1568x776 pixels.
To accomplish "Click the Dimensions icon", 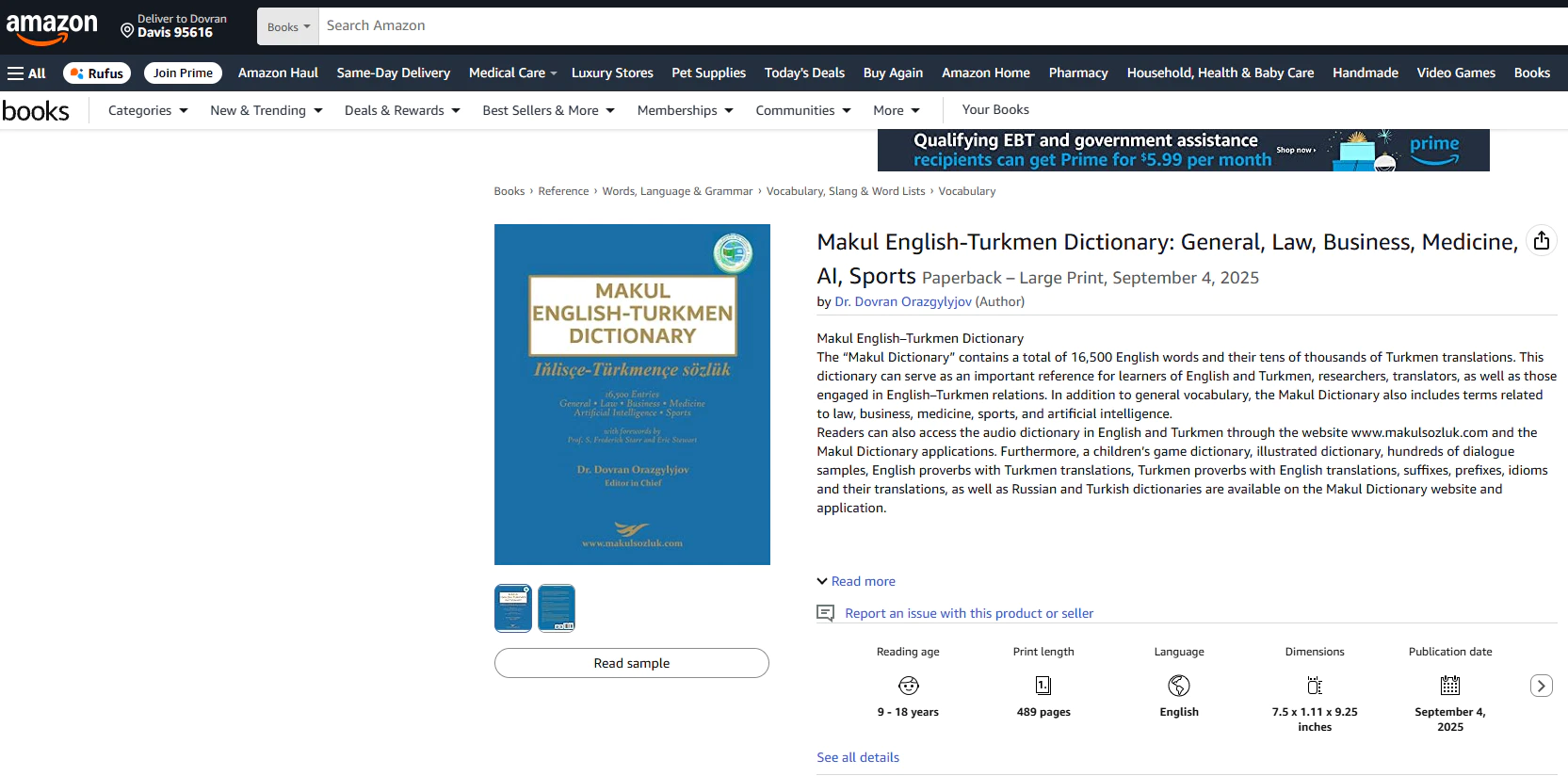I will click(1315, 686).
